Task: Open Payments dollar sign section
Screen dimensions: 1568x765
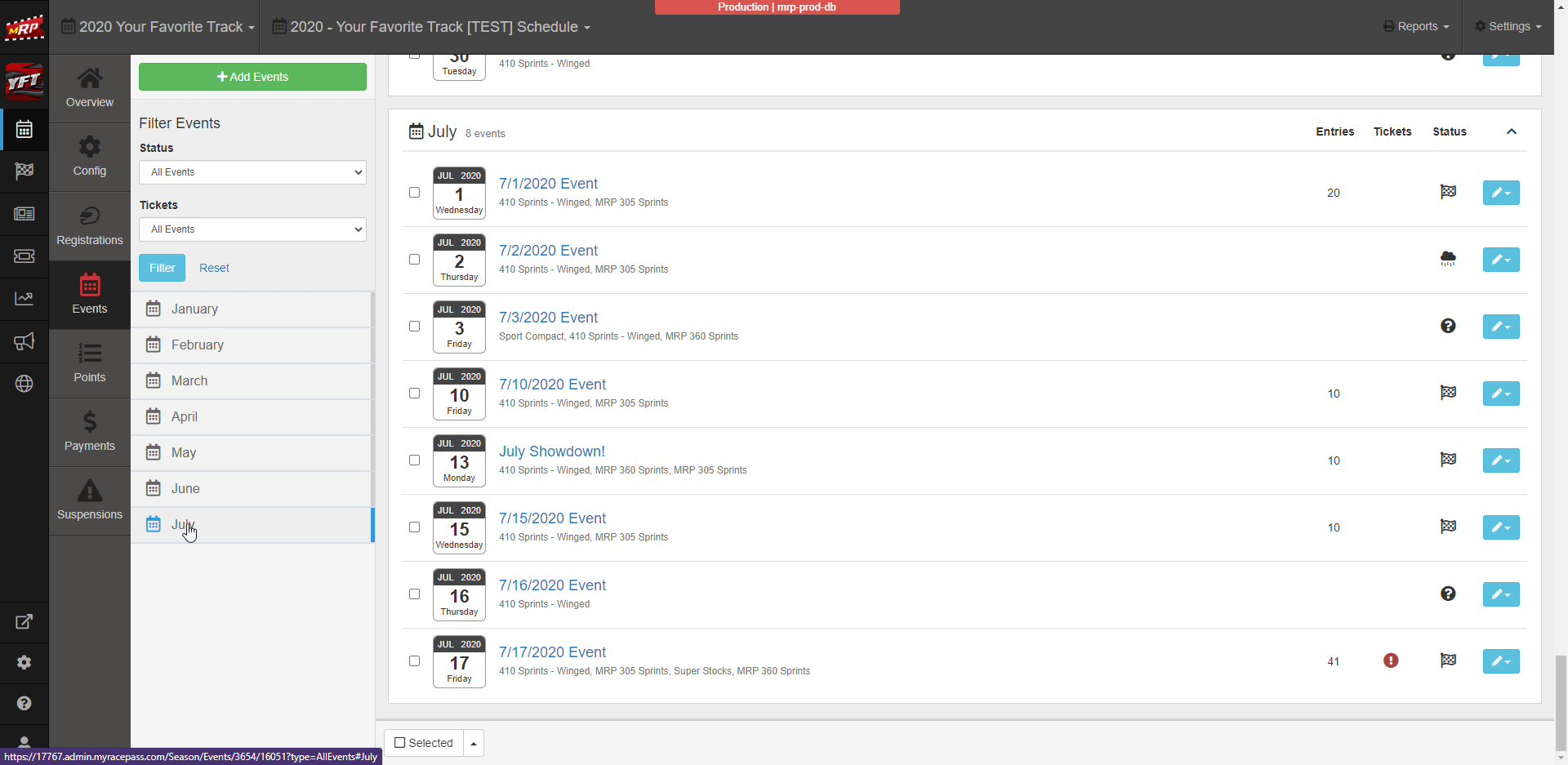Action: [x=90, y=432]
